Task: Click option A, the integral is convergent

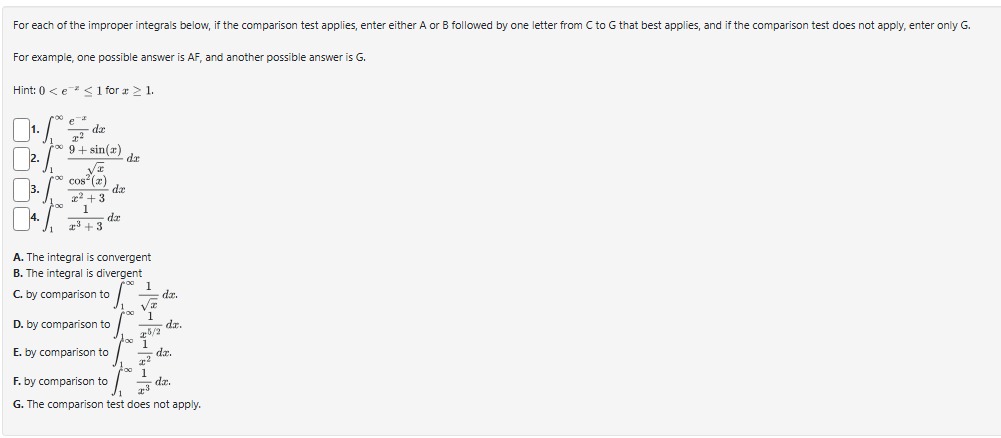Action: tap(82, 257)
